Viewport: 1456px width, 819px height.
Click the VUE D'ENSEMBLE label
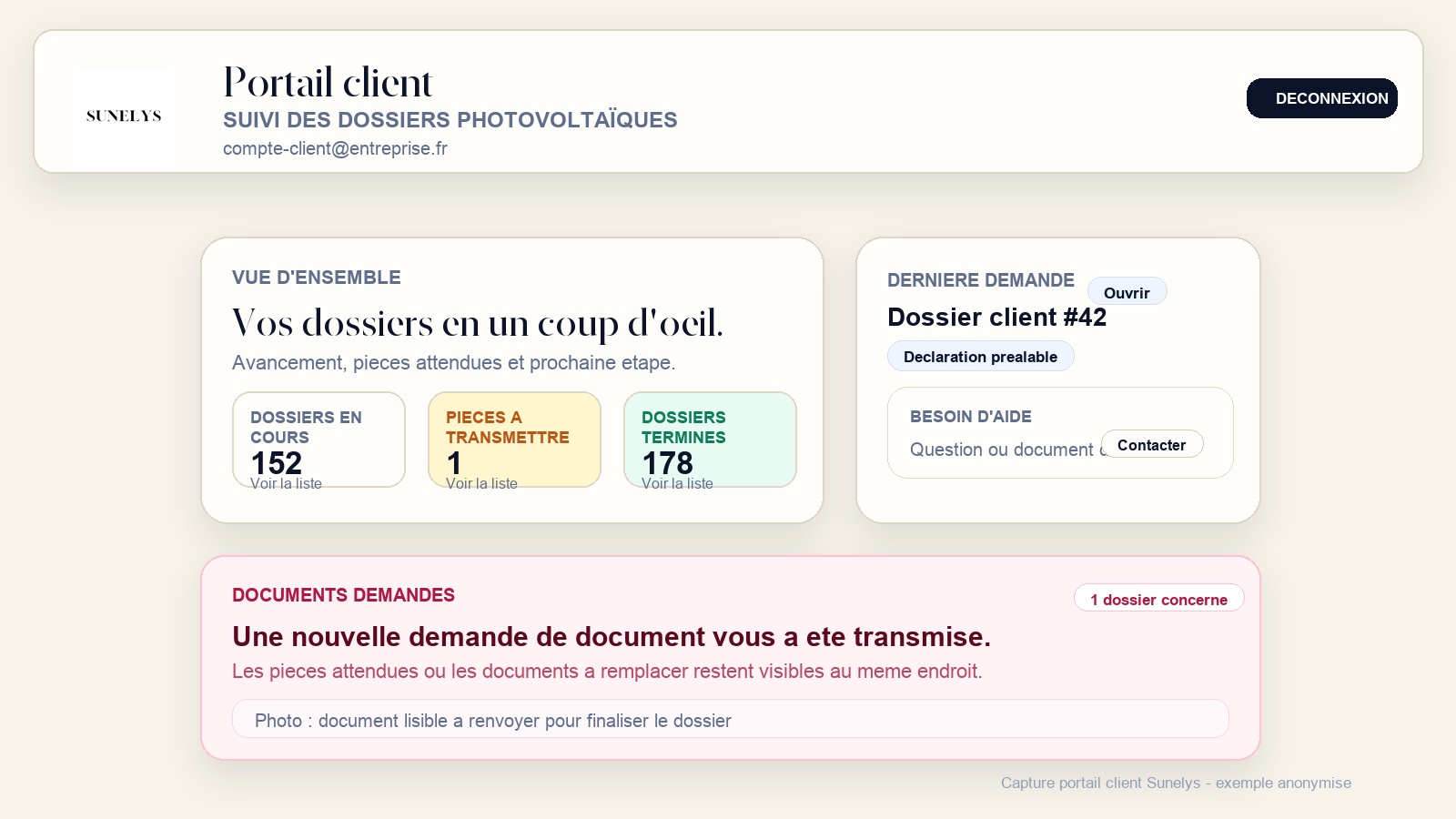coord(316,278)
